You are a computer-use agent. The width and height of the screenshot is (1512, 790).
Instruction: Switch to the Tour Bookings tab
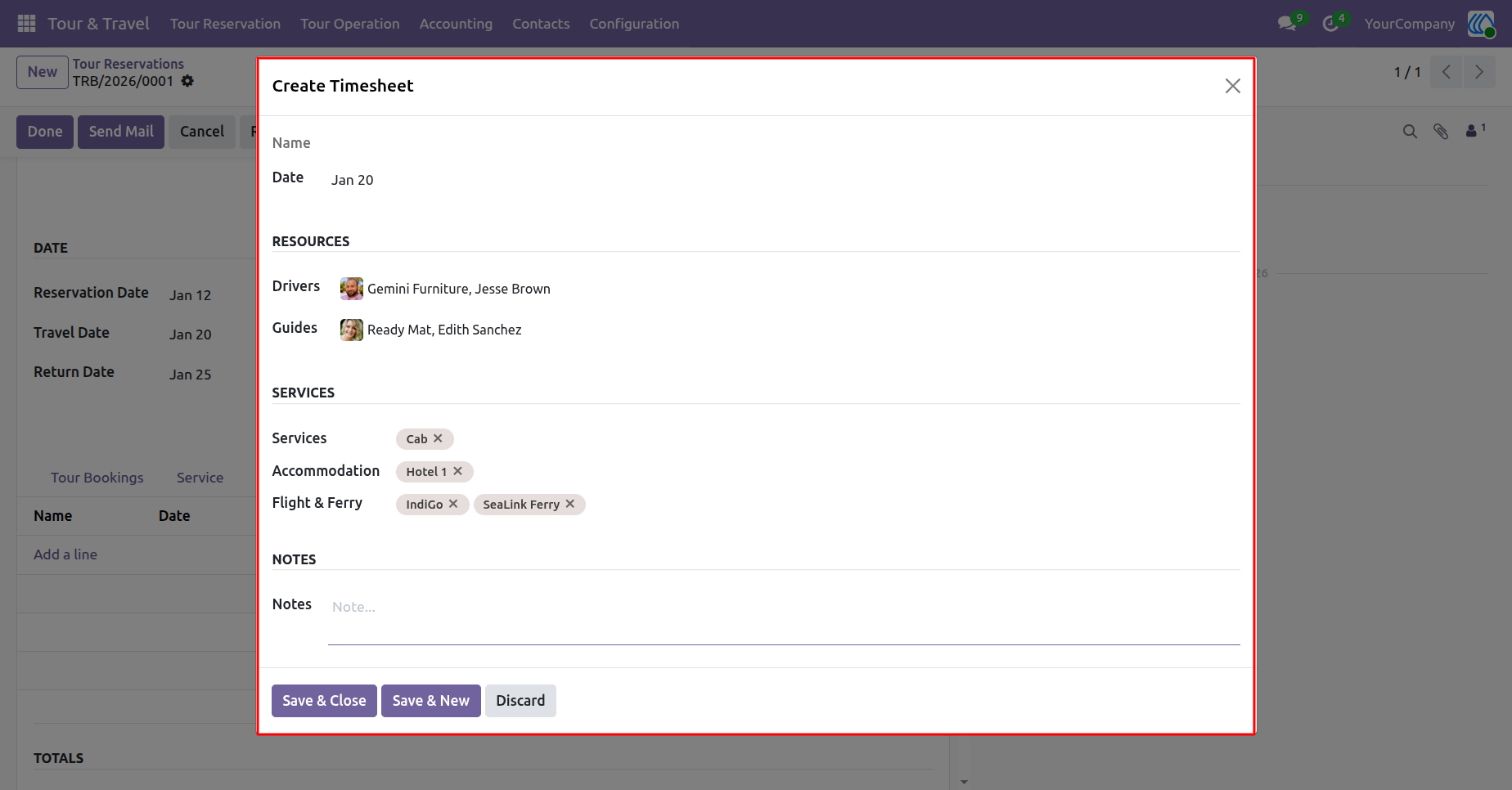[x=97, y=478]
